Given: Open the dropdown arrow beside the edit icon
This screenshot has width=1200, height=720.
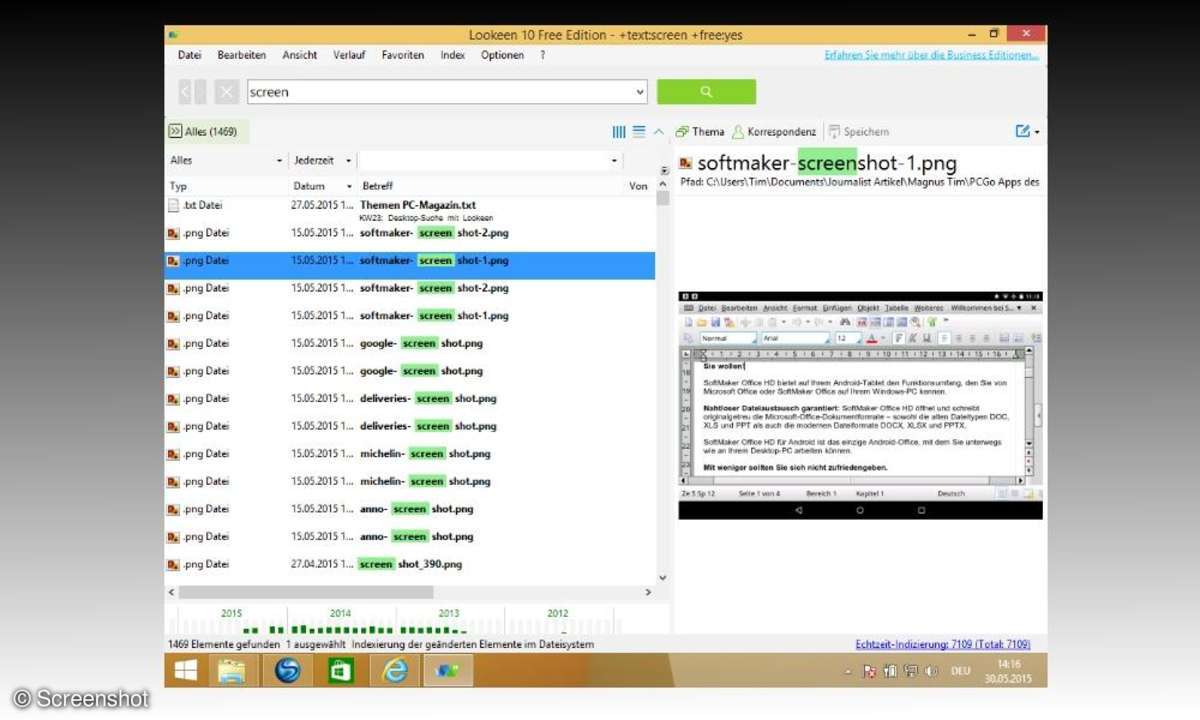Looking at the screenshot, I should click(1037, 131).
